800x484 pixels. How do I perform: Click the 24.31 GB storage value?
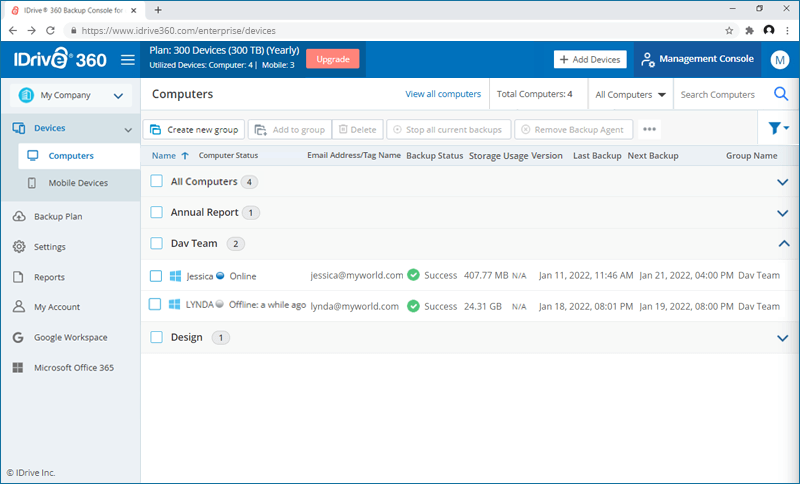coord(483,307)
